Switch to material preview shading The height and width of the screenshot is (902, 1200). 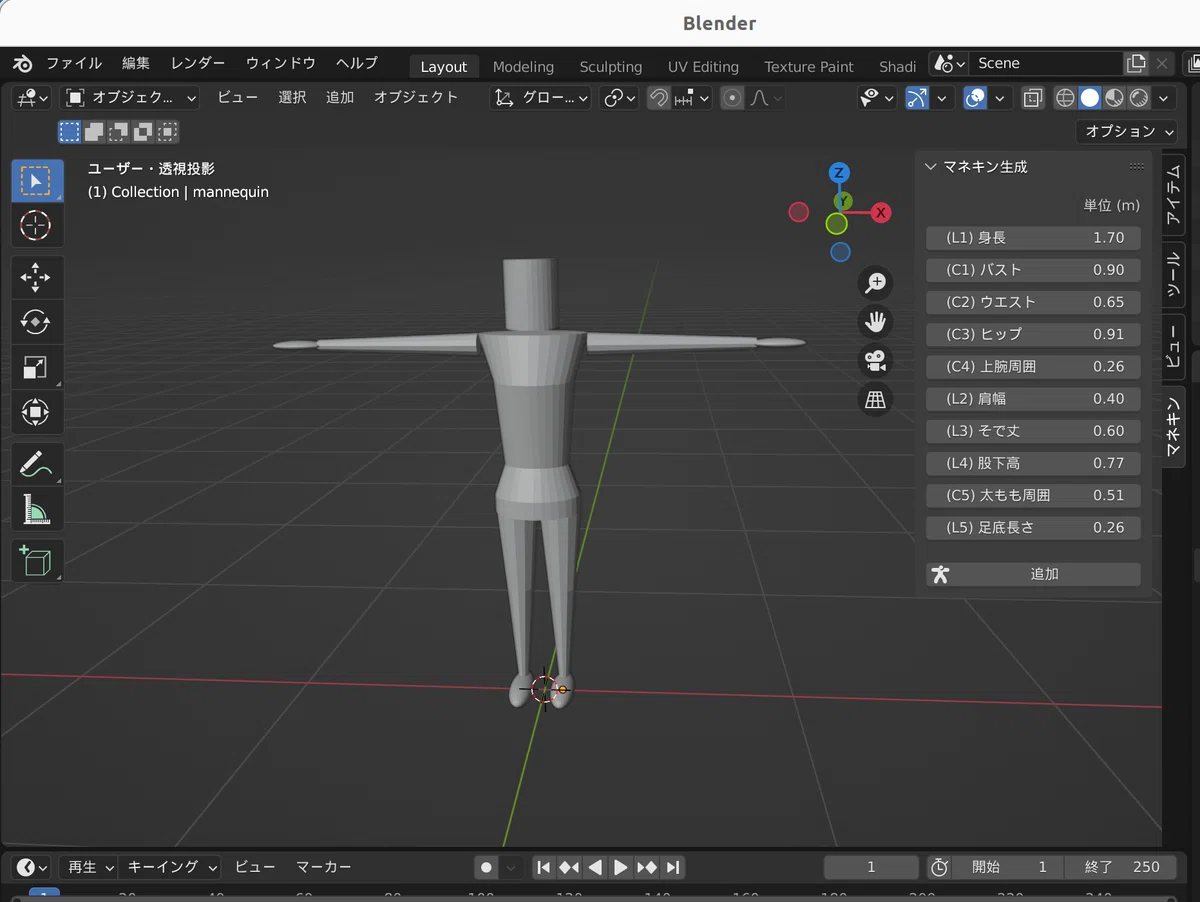click(x=1114, y=98)
